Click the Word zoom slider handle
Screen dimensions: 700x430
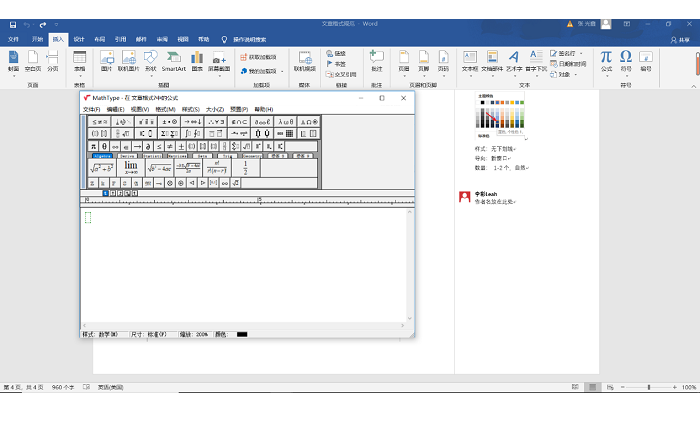tap(649, 387)
